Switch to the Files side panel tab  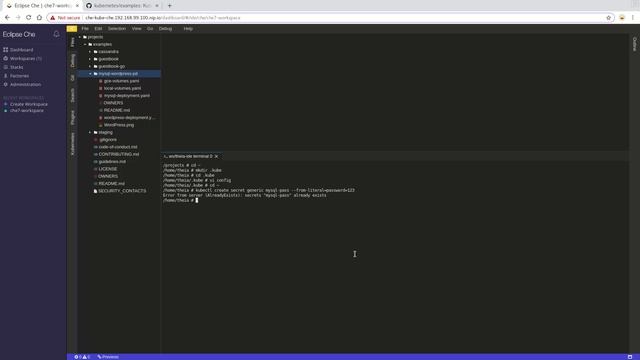tap(72, 42)
